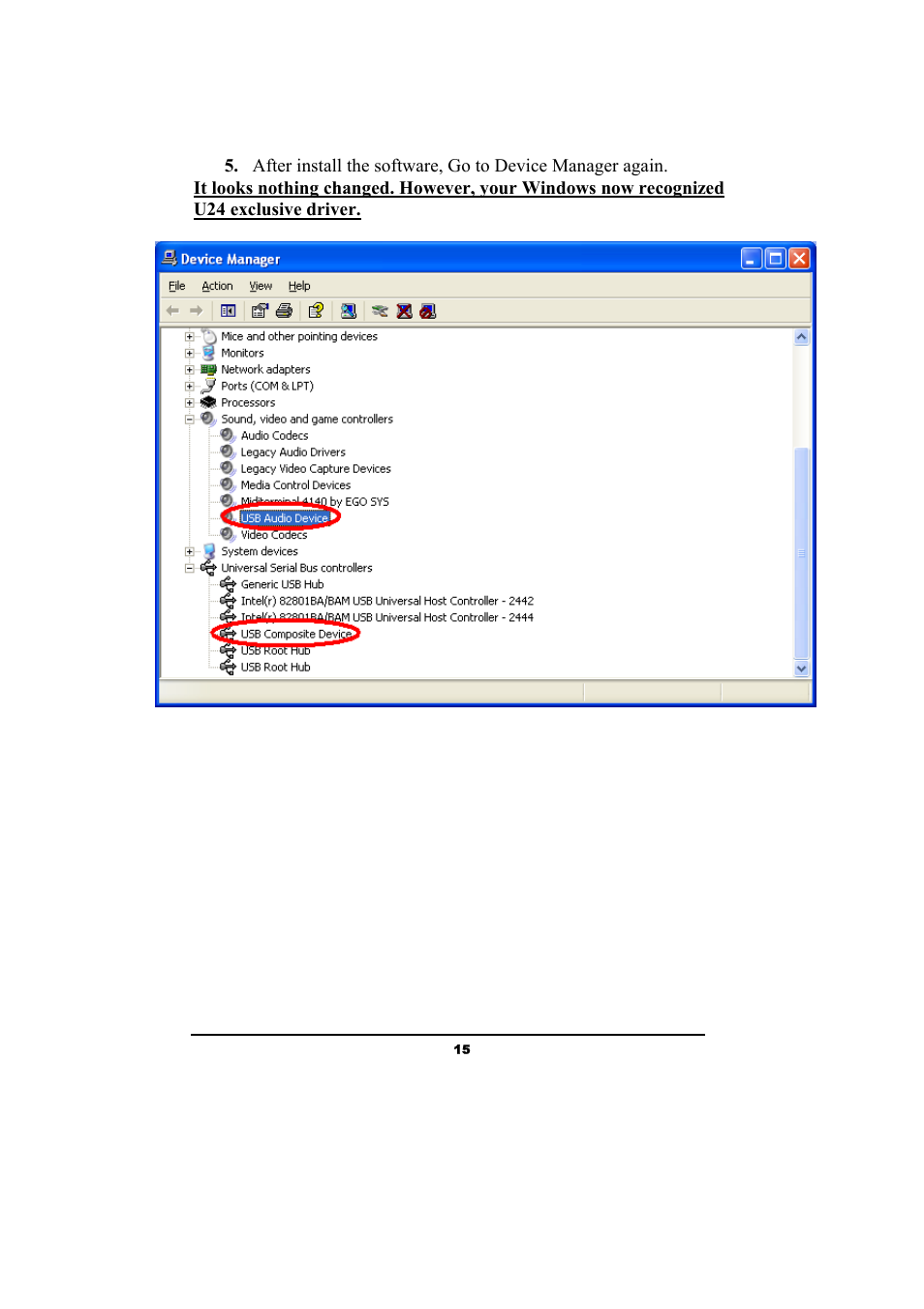Click the Disable device toolbar icon

427,311
